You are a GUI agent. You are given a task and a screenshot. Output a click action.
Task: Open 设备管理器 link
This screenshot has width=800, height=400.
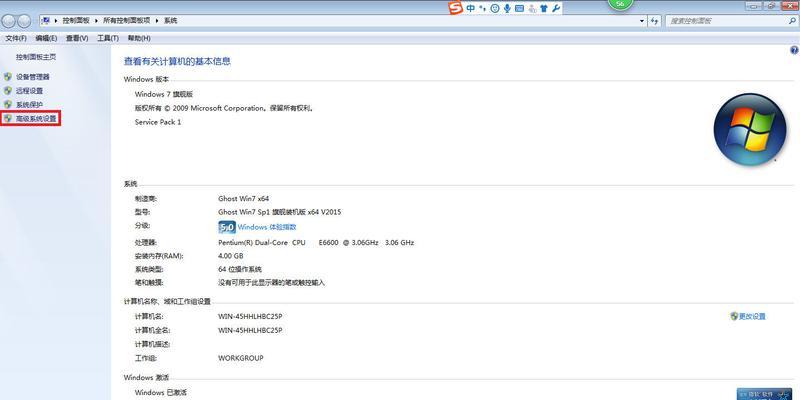(x=33, y=77)
